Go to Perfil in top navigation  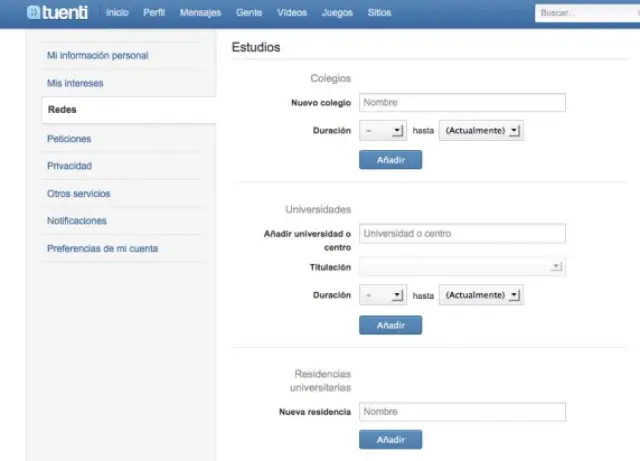[154, 13]
